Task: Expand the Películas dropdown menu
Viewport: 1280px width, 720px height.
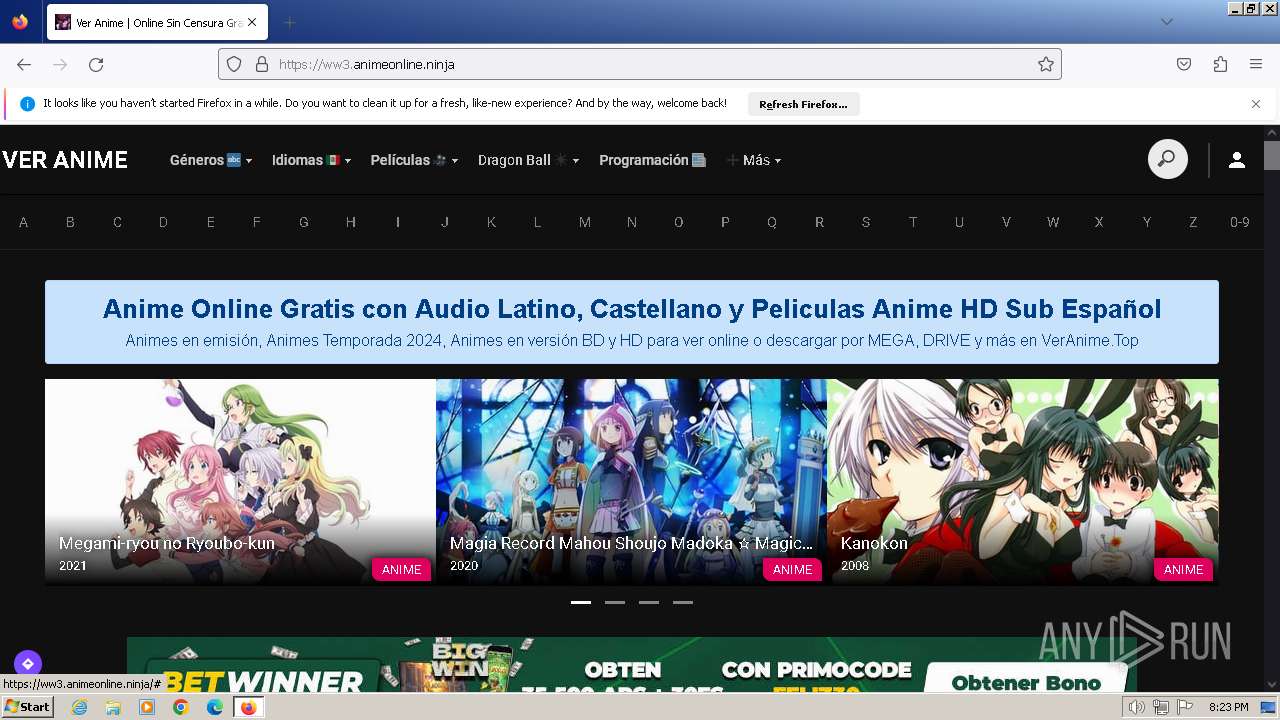Action: [x=414, y=160]
